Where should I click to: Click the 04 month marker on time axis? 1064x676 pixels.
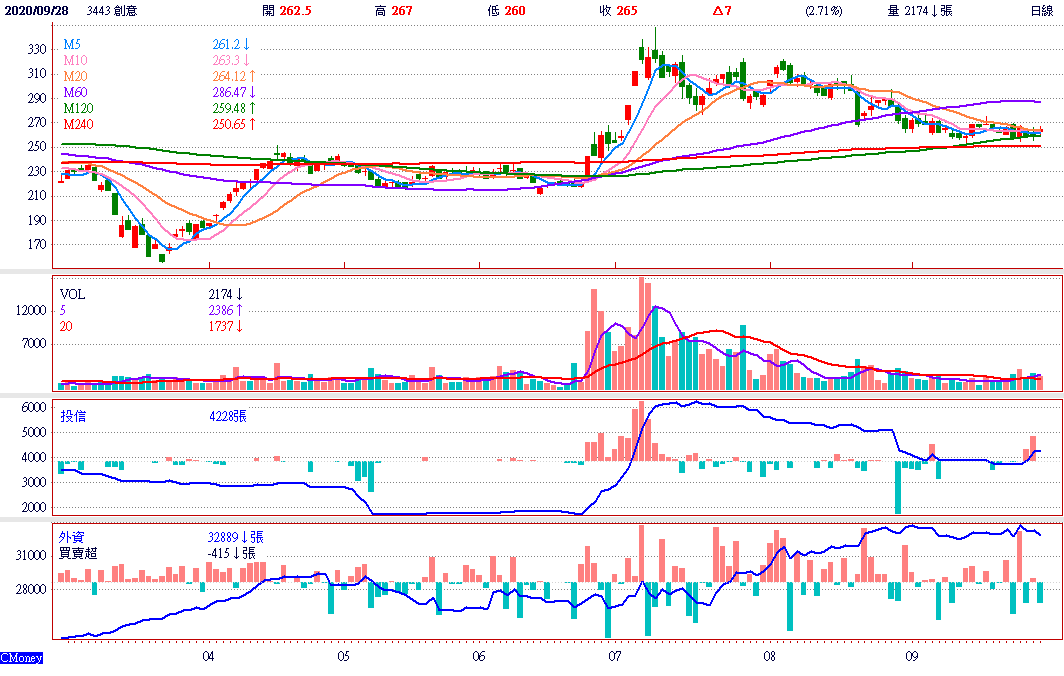tap(208, 657)
